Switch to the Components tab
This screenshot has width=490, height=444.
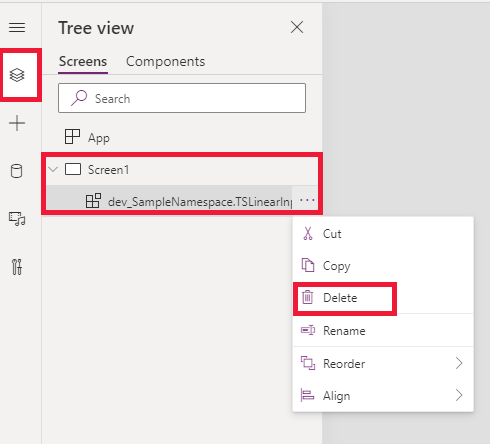[166, 62]
